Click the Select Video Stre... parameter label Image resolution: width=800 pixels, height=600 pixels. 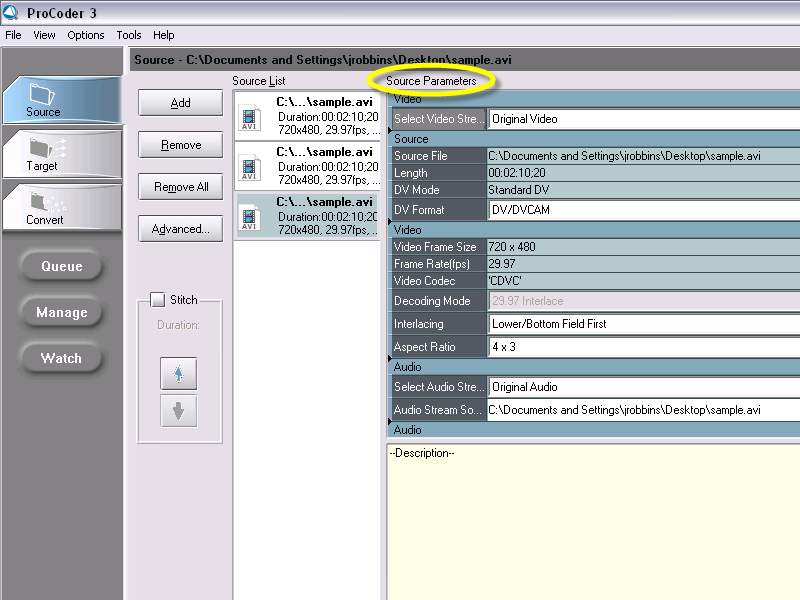point(438,119)
